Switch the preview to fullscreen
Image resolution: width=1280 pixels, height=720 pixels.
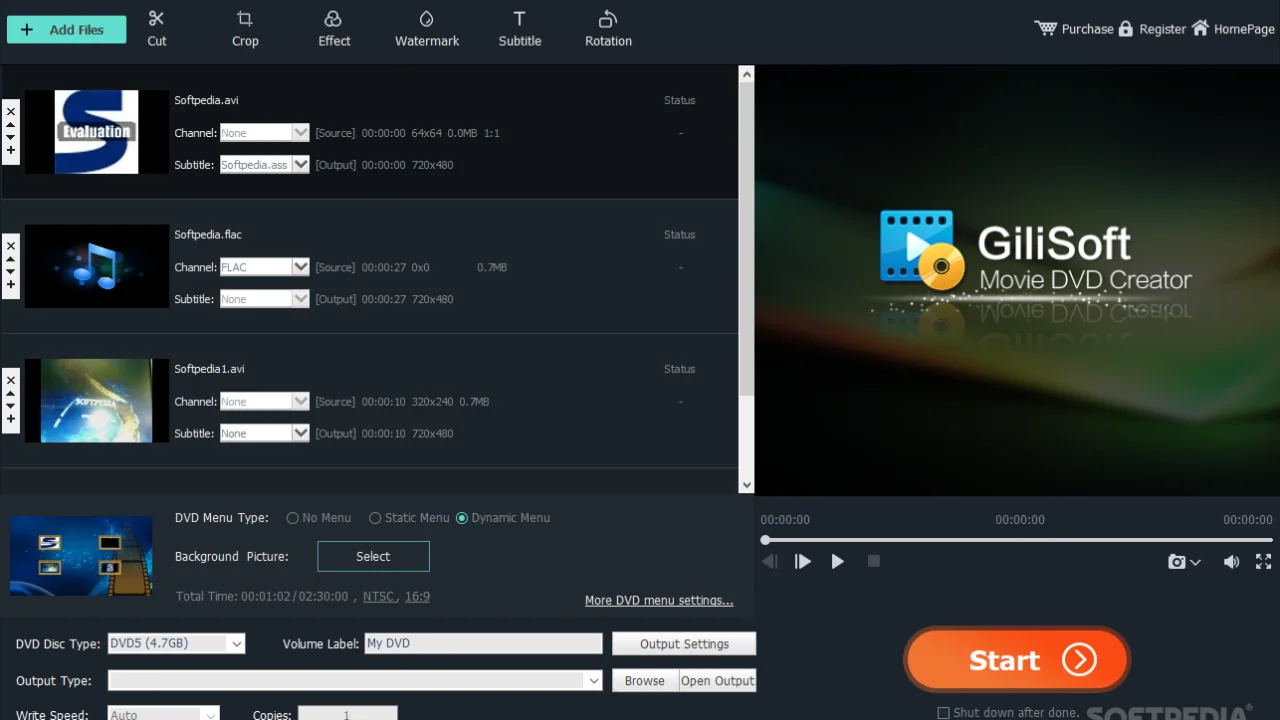pos(1263,562)
